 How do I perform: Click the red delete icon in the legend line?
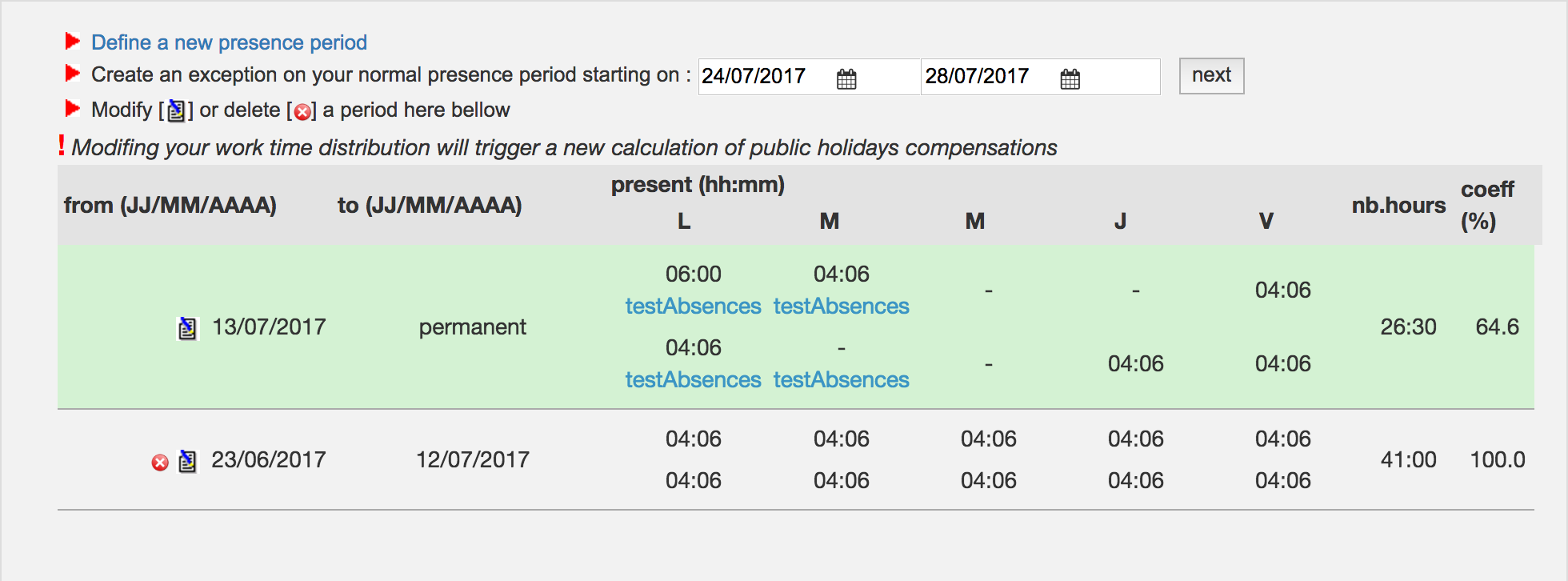click(302, 112)
